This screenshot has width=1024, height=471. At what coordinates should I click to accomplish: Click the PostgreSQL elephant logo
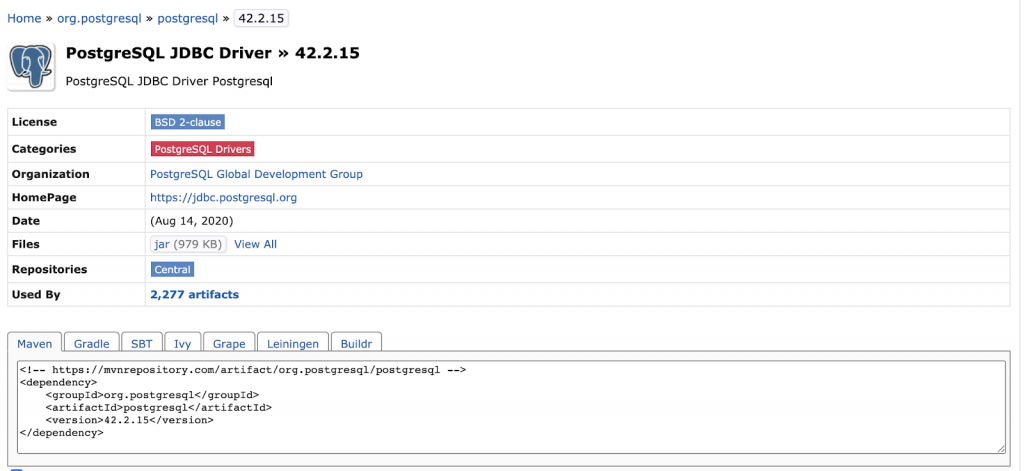[31, 66]
